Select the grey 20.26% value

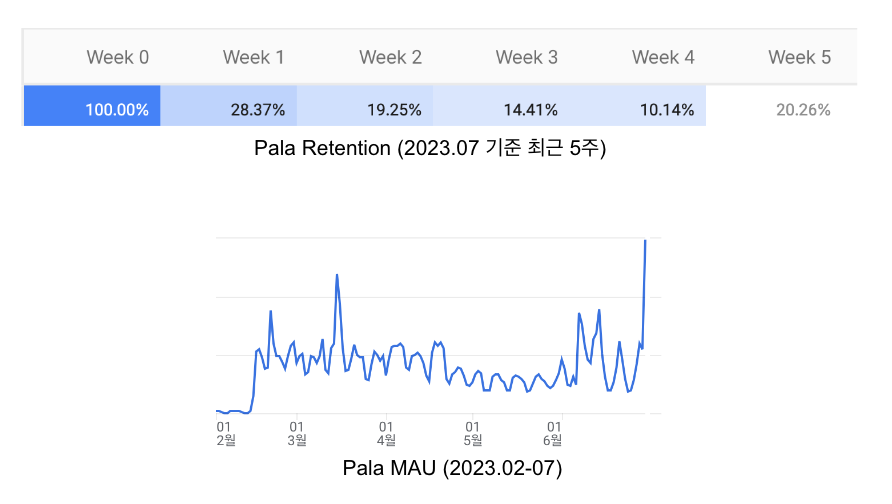click(x=803, y=110)
